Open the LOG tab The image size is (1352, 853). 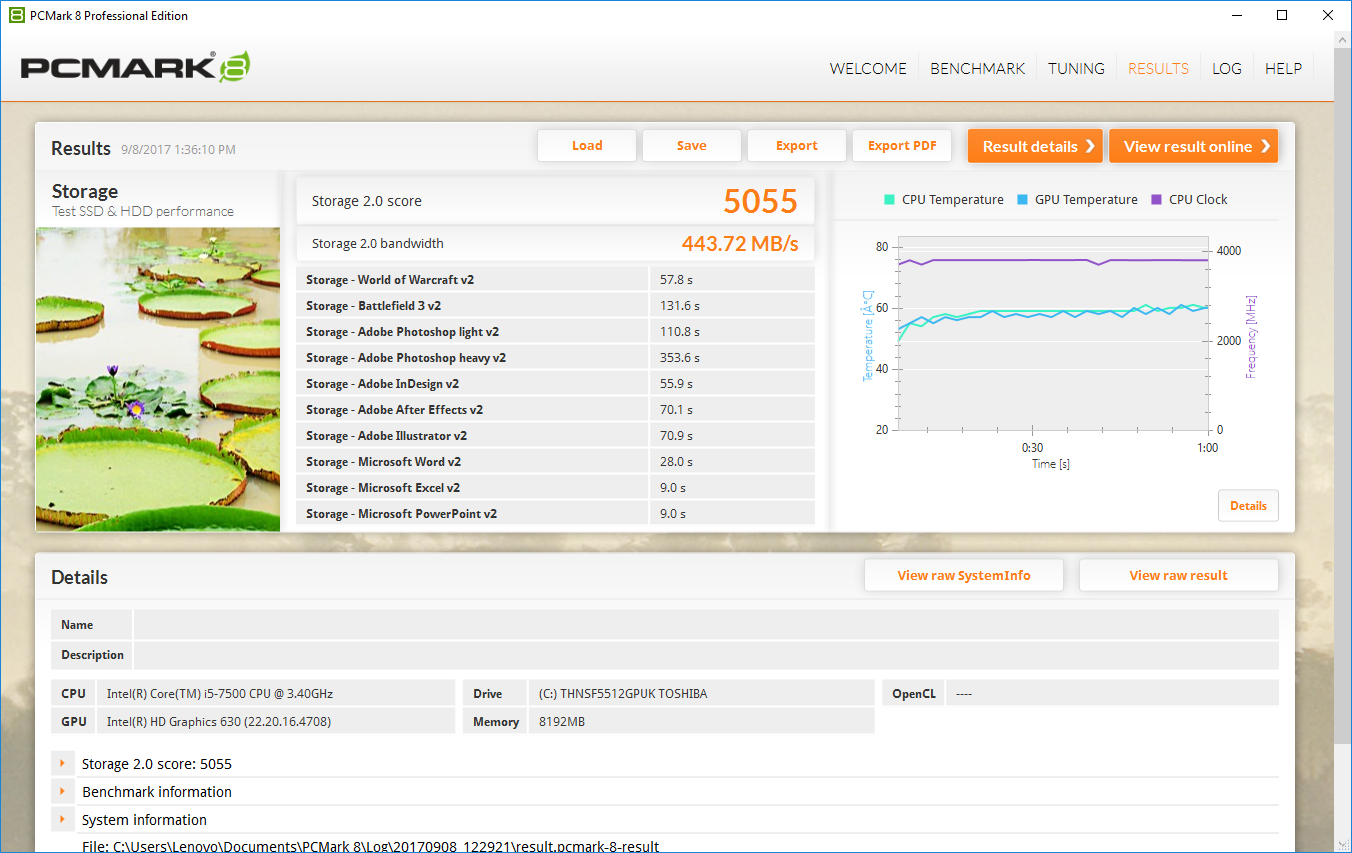1227,68
